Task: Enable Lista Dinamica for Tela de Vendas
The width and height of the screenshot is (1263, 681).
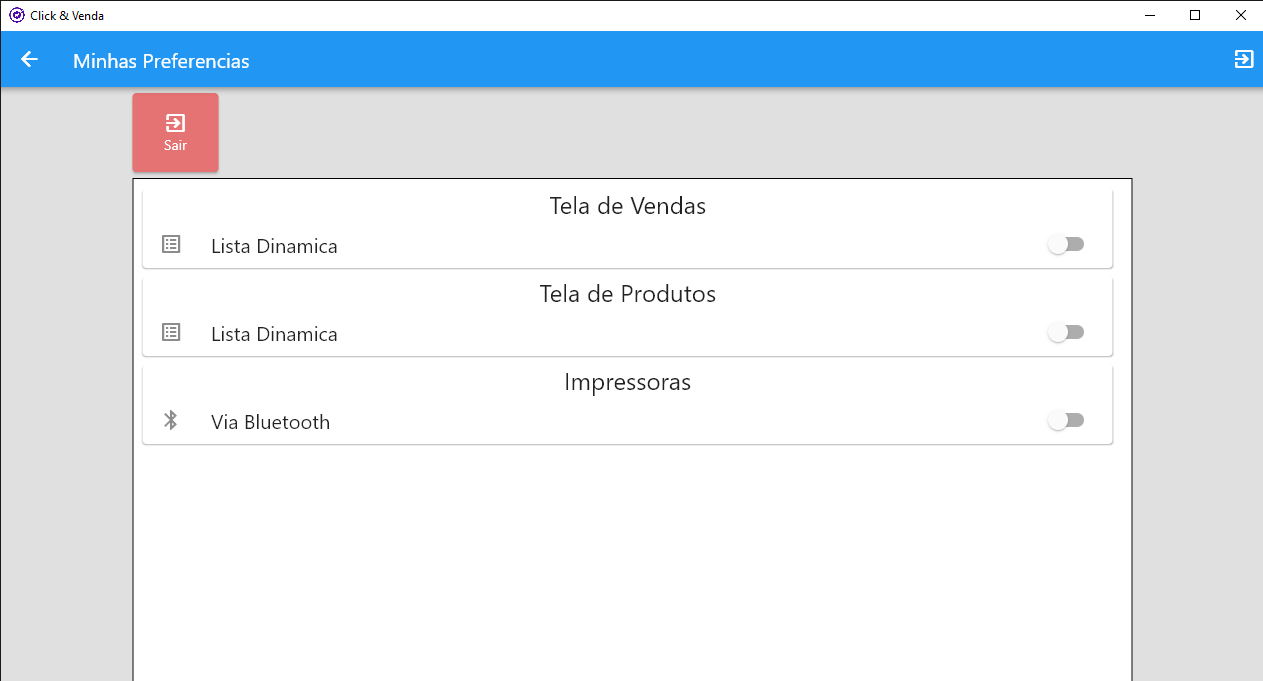Action: click(x=1066, y=244)
